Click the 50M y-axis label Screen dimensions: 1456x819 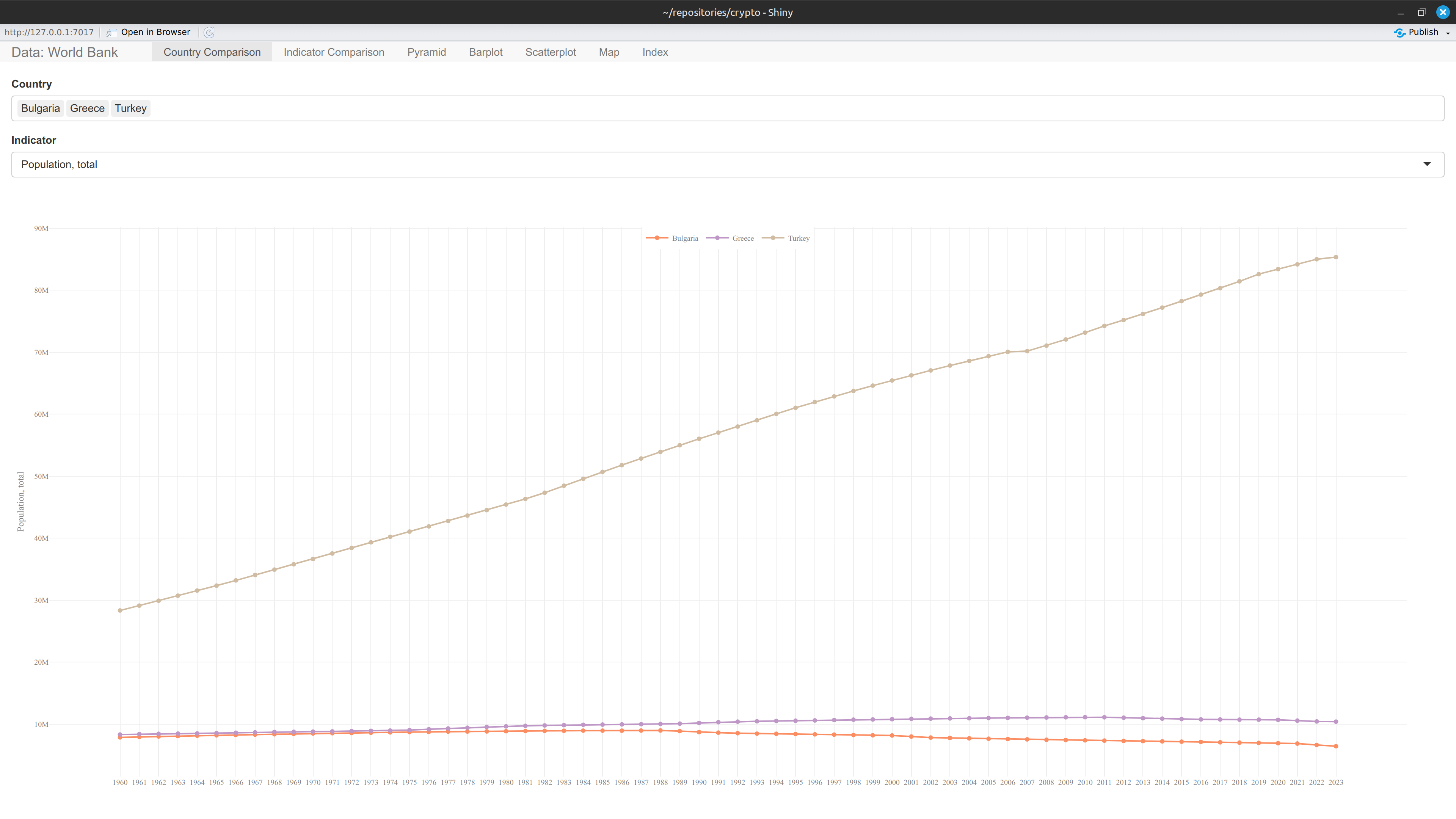41,476
